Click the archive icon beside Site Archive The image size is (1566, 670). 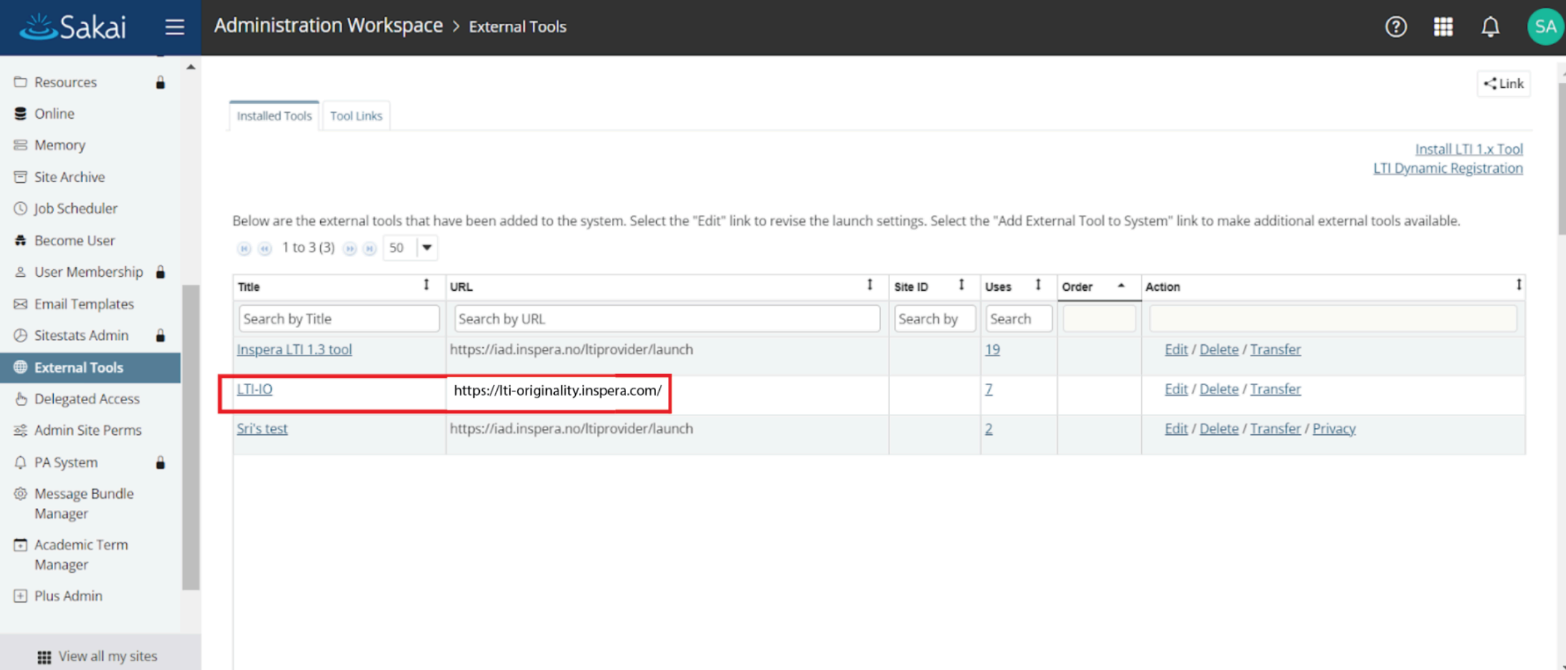(20, 177)
